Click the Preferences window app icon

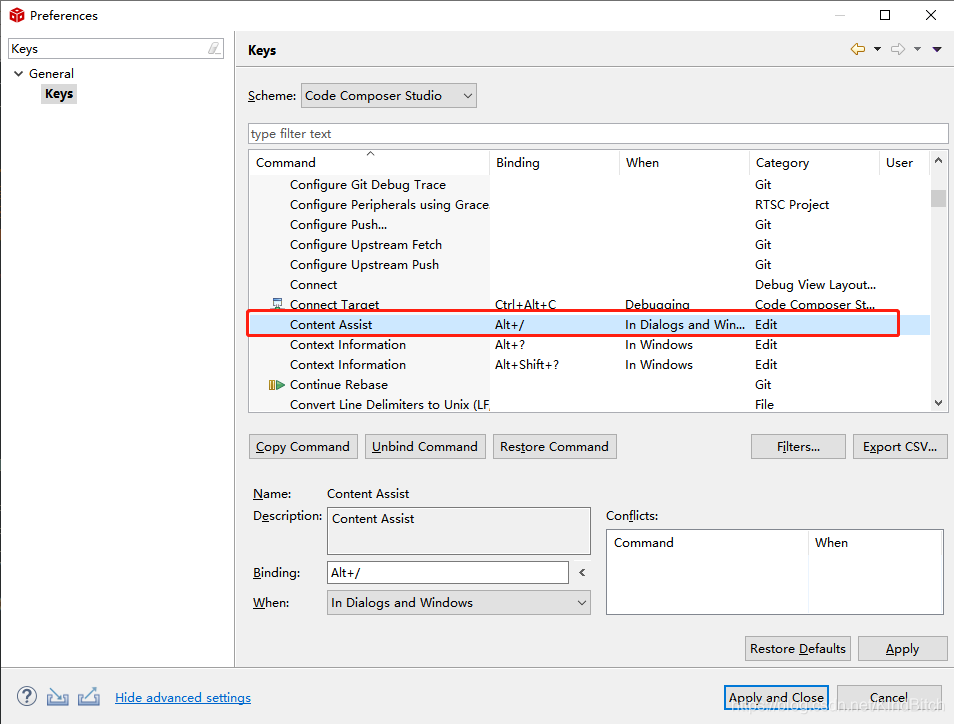pos(17,15)
